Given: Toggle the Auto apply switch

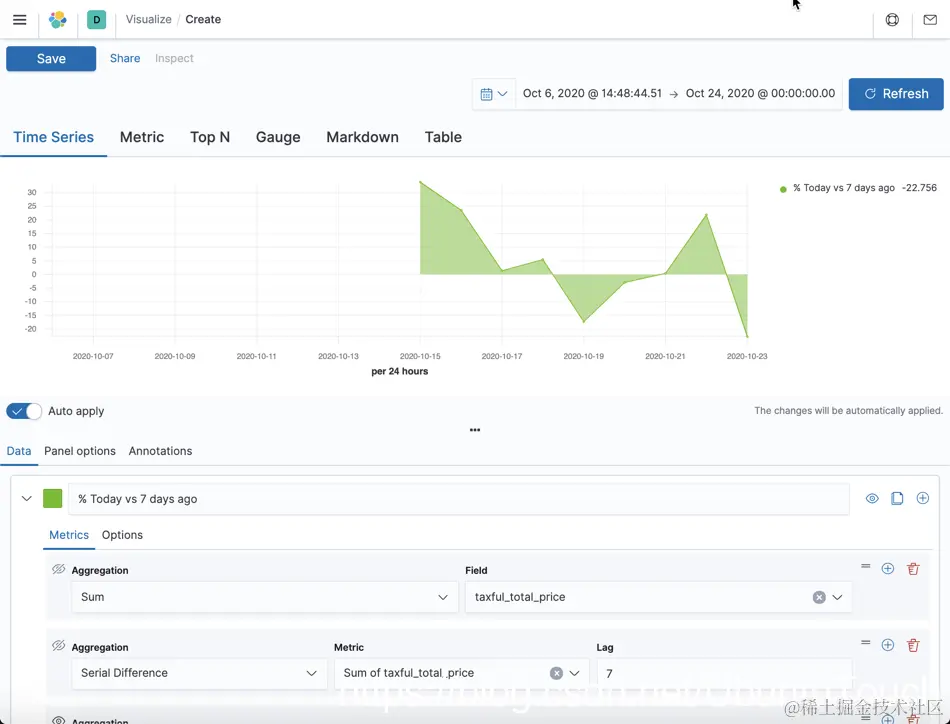Looking at the screenshot, I should click(x=24, y=411).
